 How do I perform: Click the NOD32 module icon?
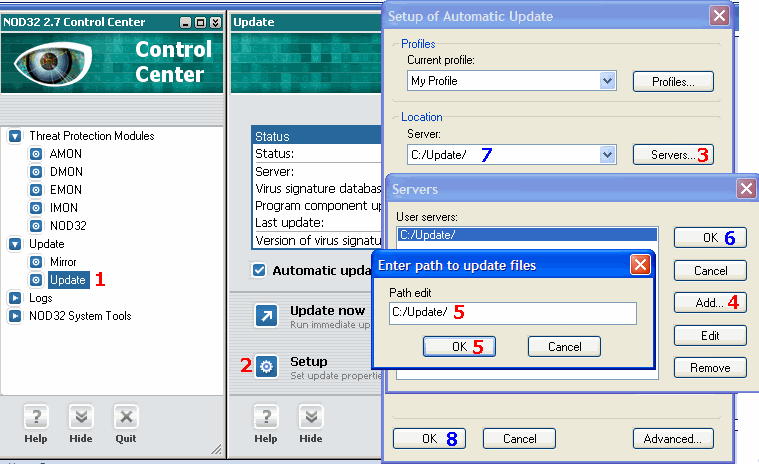36,226
